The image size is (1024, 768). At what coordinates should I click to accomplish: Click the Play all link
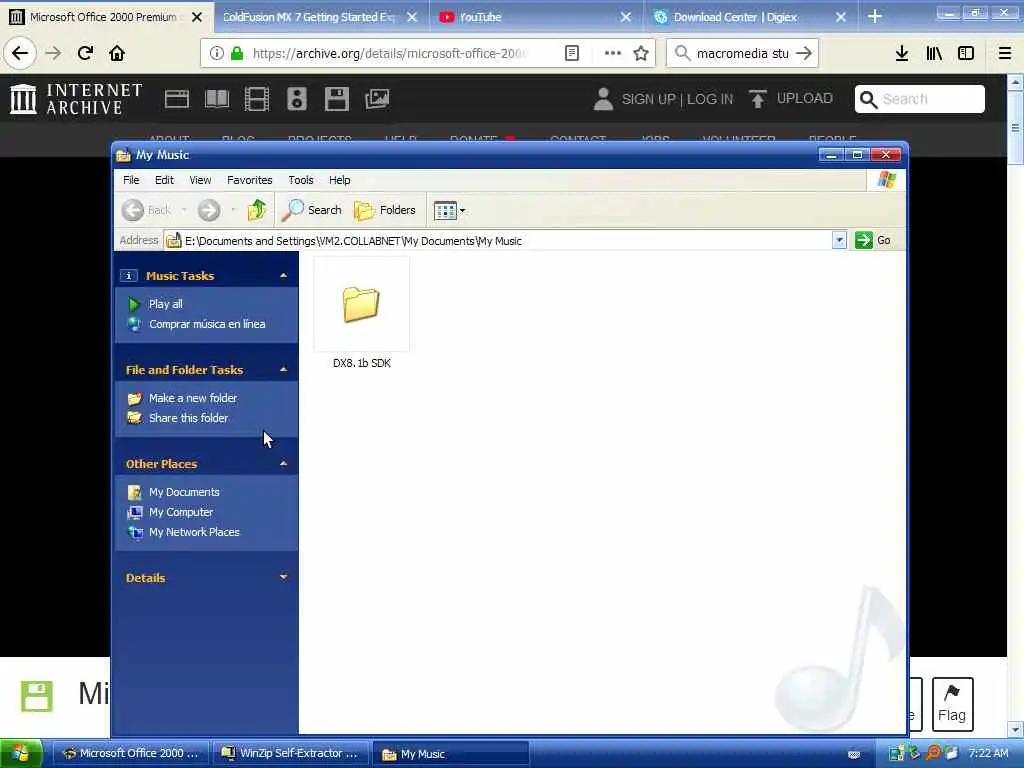165,304
